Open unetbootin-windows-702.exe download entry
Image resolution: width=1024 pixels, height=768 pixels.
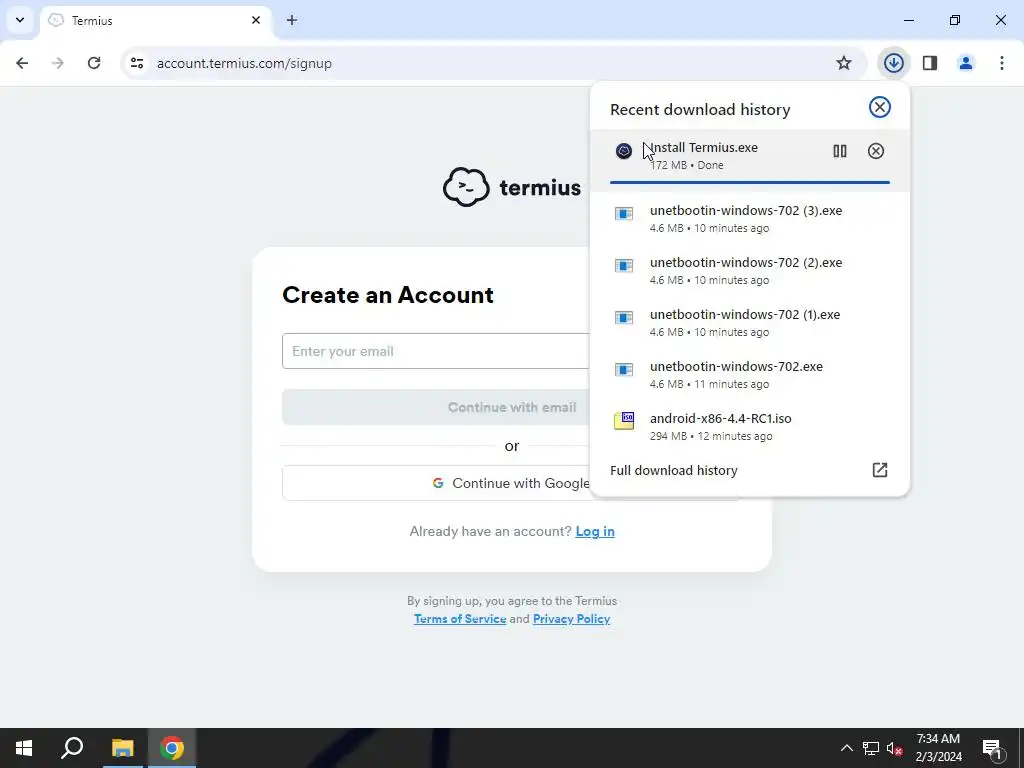pyautogui.click(x=749, y=375)
